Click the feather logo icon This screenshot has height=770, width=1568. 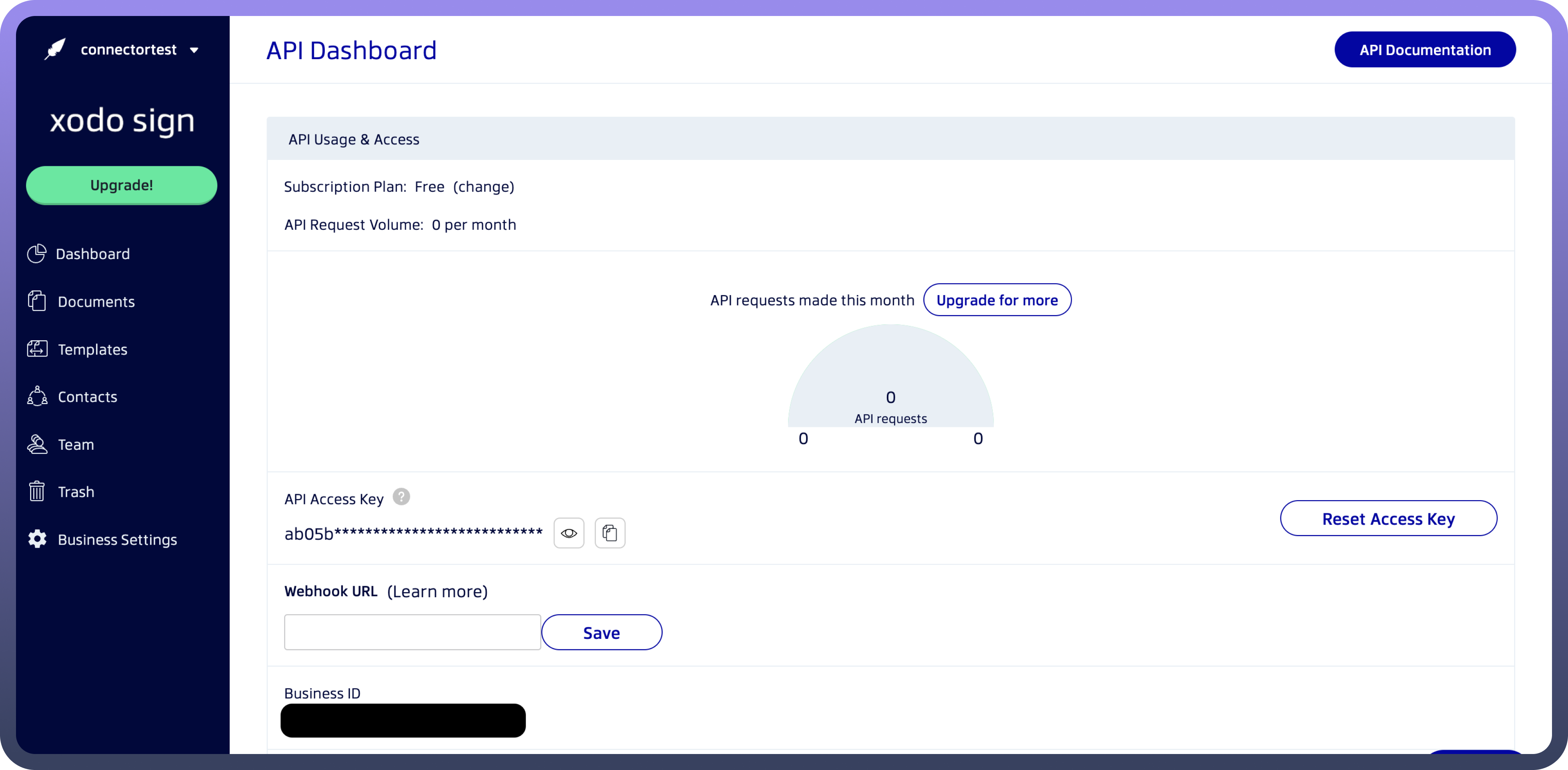click(x=55, y=49)
